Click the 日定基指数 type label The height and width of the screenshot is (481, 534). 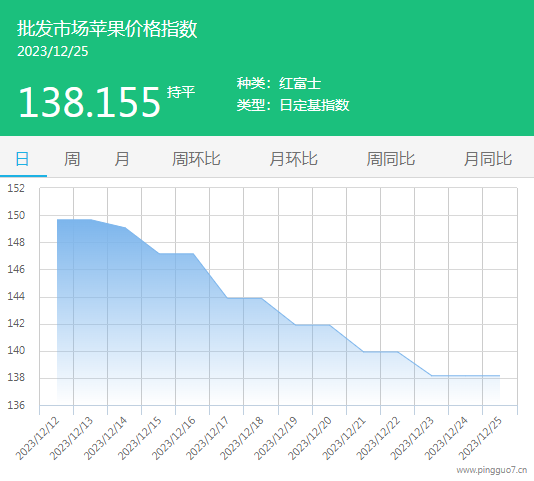coord(314,105)
